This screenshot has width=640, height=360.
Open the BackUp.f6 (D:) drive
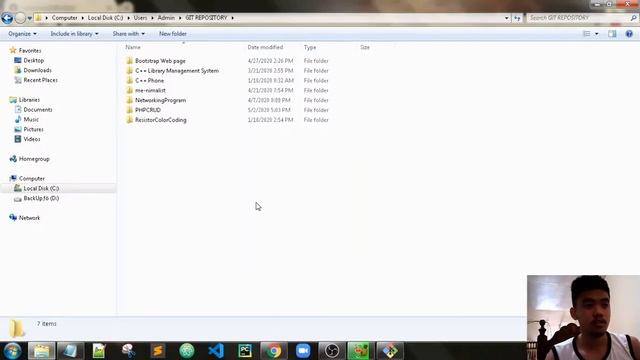point(41,198)
